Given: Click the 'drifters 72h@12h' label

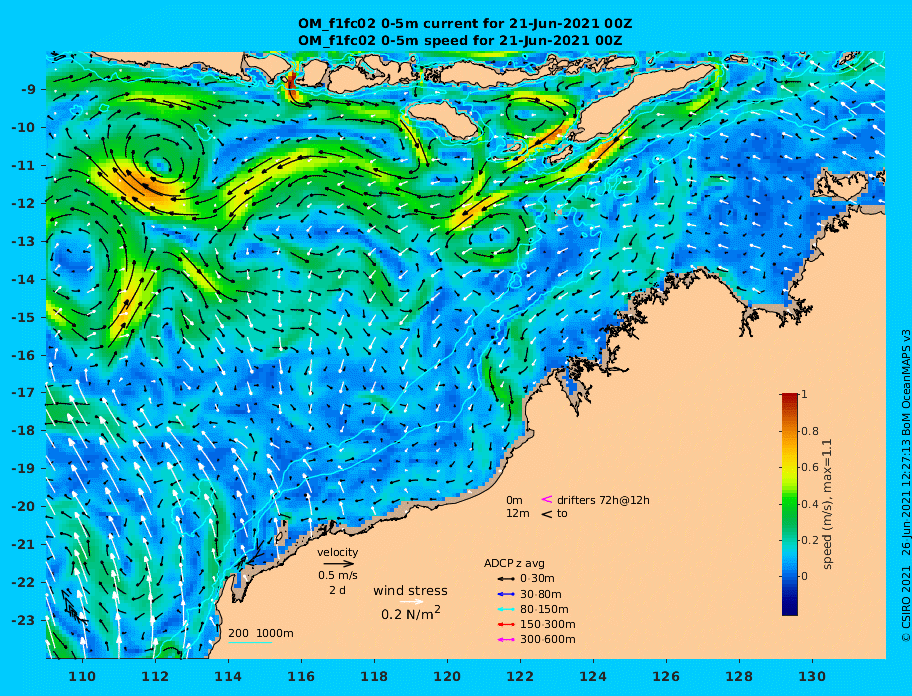Looking at the screenshot, I should pos(603,500).
